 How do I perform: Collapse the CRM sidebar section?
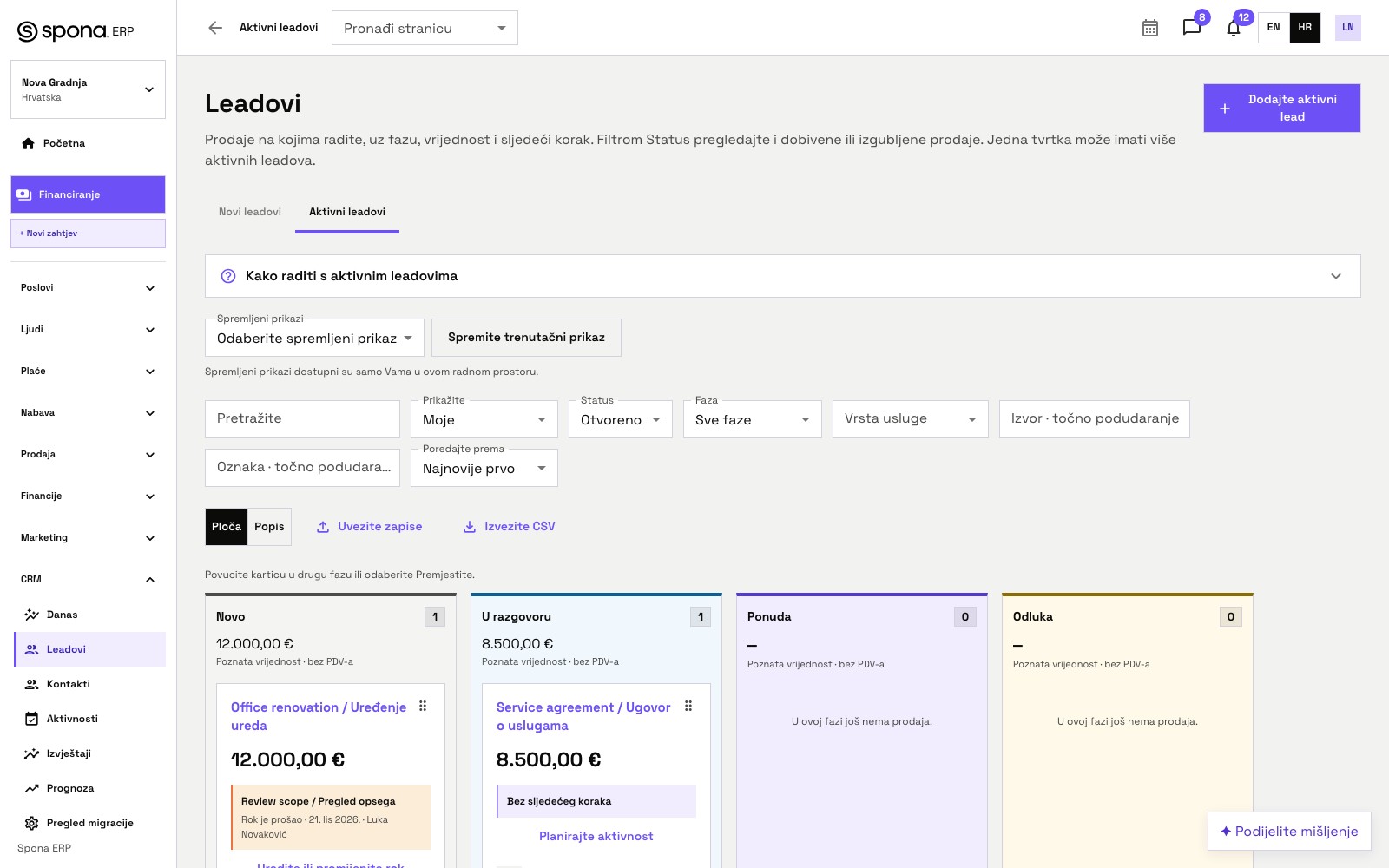click(88, 579)
